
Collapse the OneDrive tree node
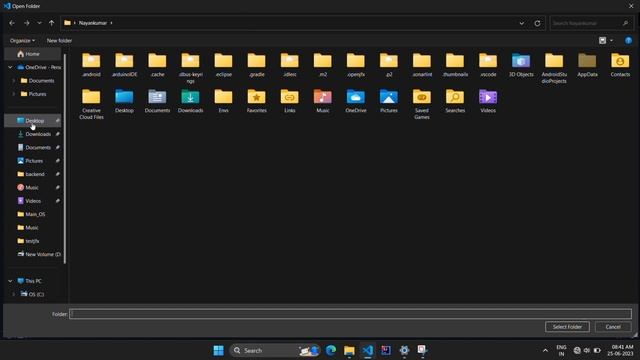coord(10,67)
